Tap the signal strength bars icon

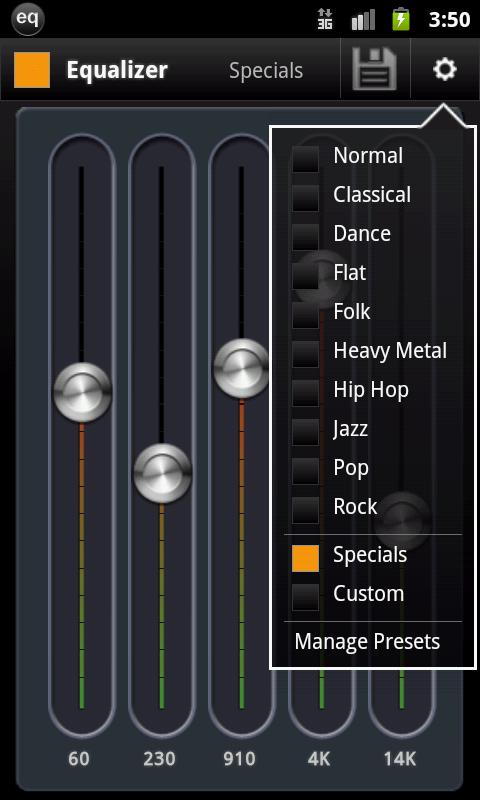click(363, 19)
